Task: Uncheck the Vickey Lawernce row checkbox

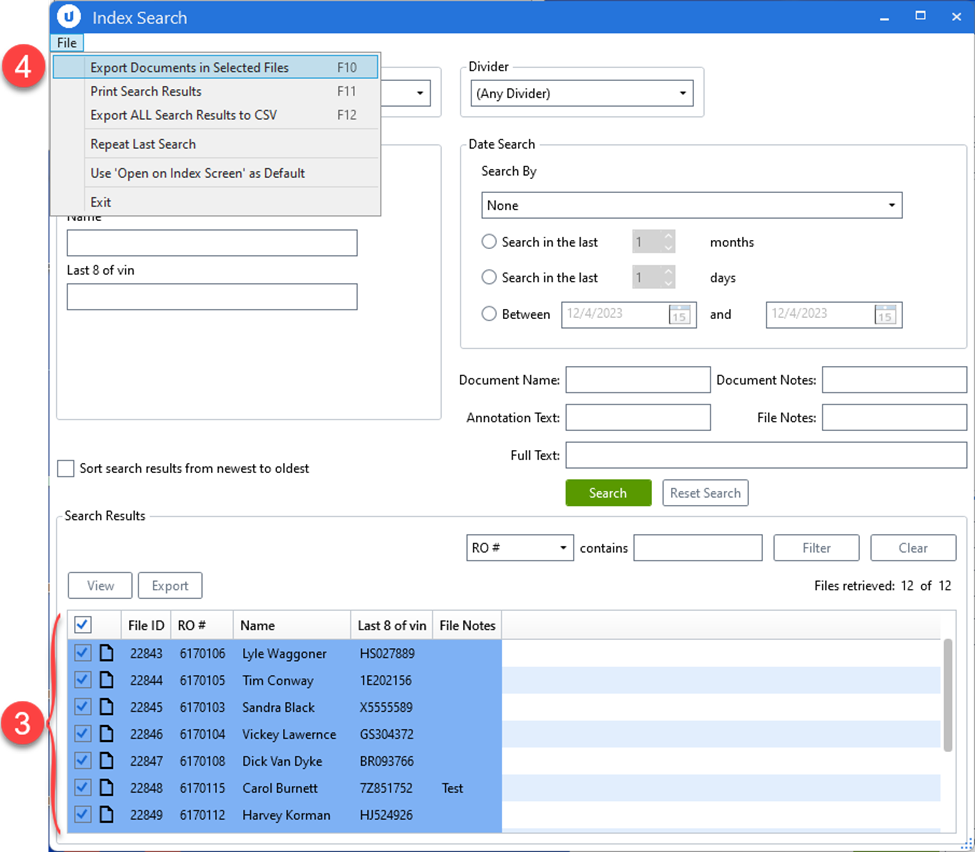Action: pos(83,733)
